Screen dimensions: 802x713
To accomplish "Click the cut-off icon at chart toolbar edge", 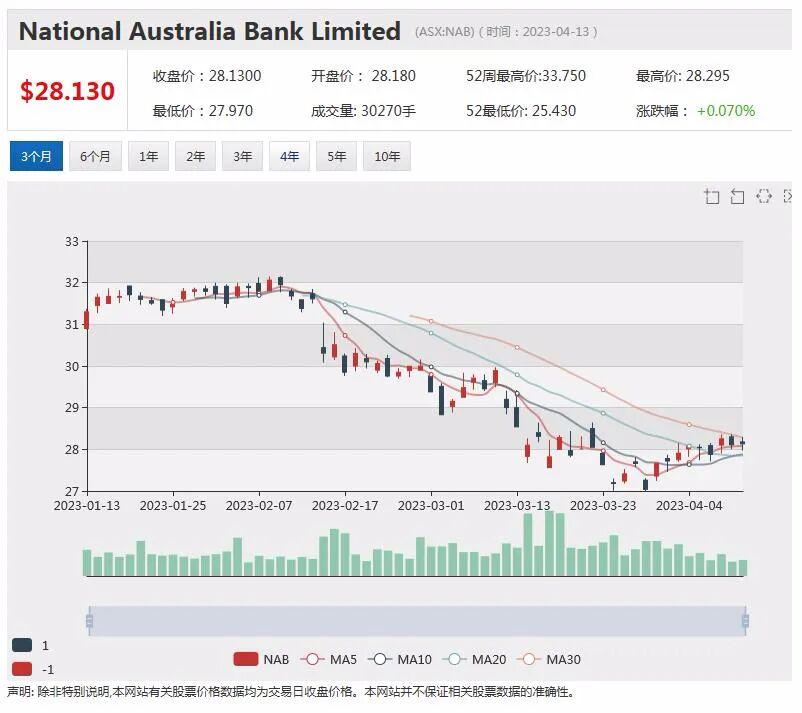I will [788, 196].
